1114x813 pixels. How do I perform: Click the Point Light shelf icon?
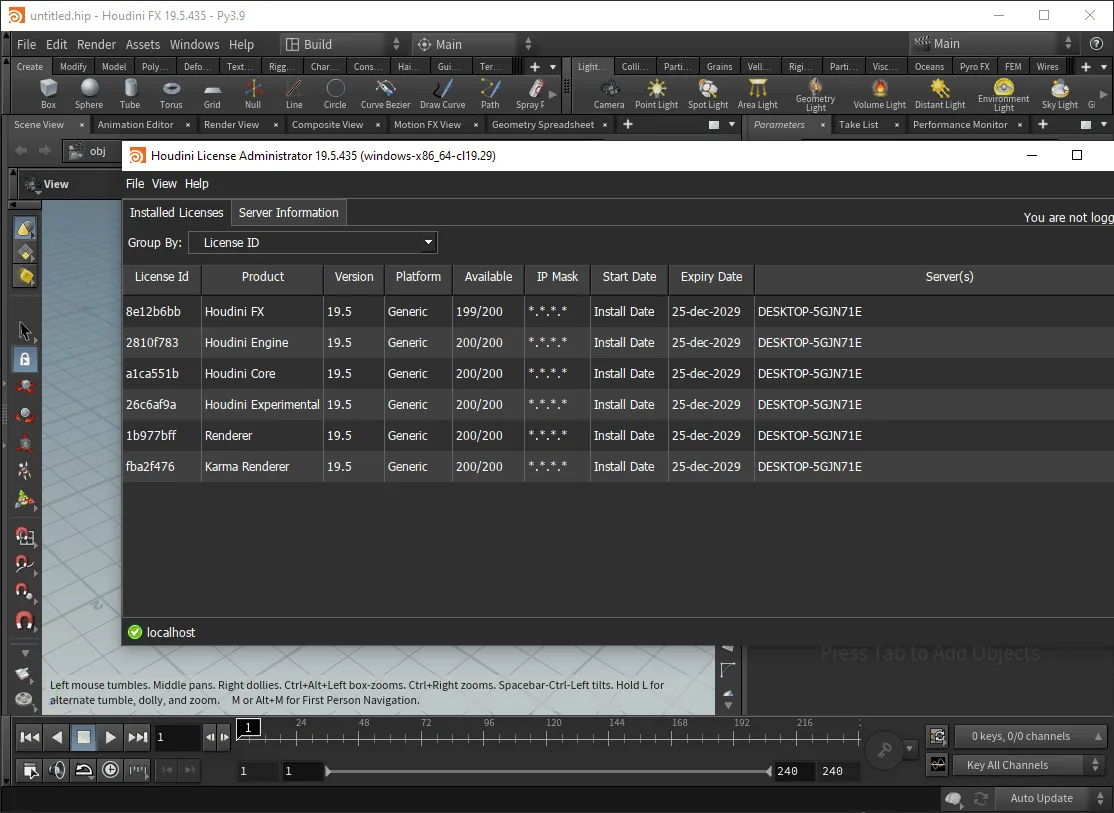tap(656, 94)
